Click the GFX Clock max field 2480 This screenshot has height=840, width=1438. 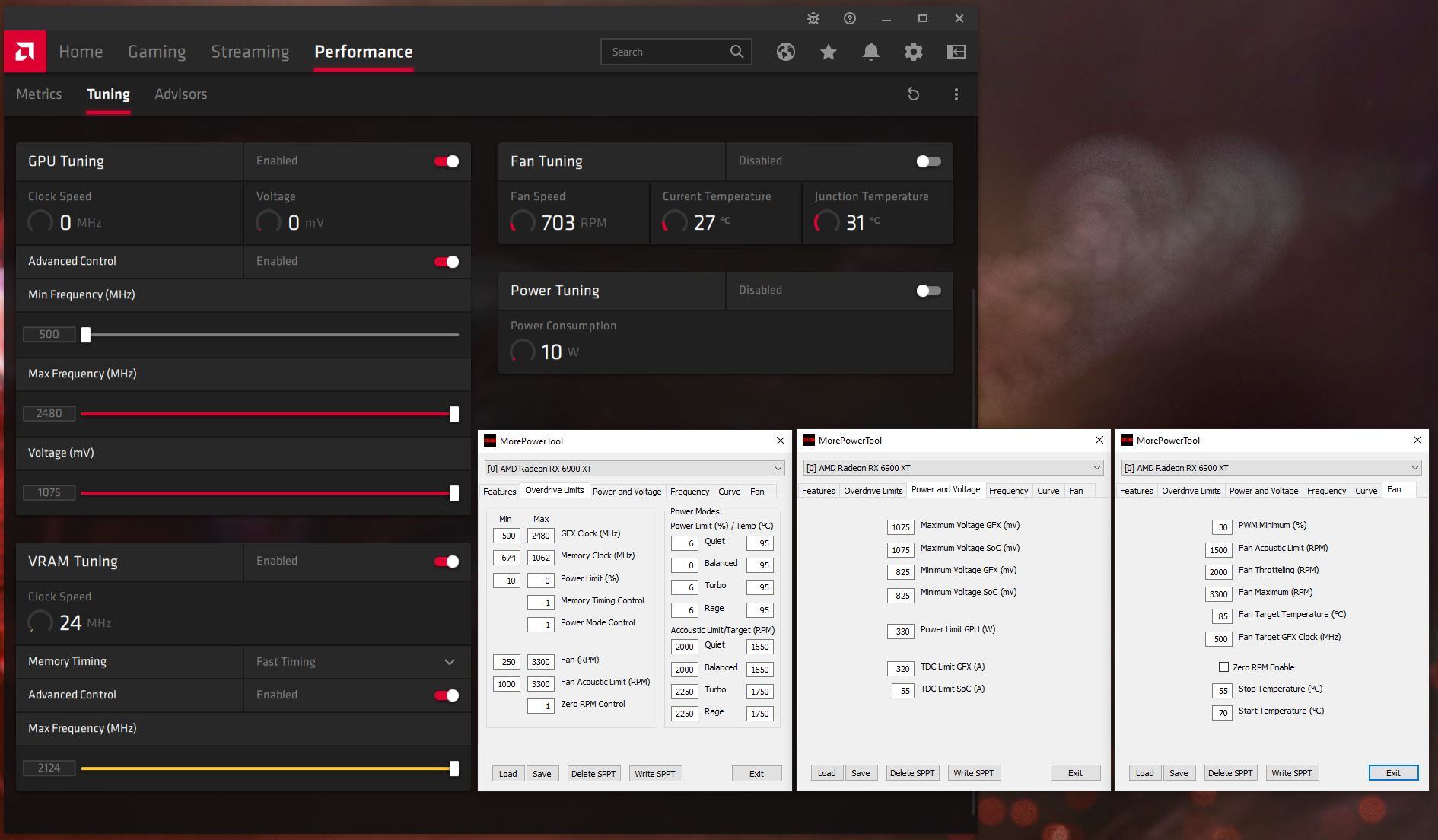click(x=541, y=536)
